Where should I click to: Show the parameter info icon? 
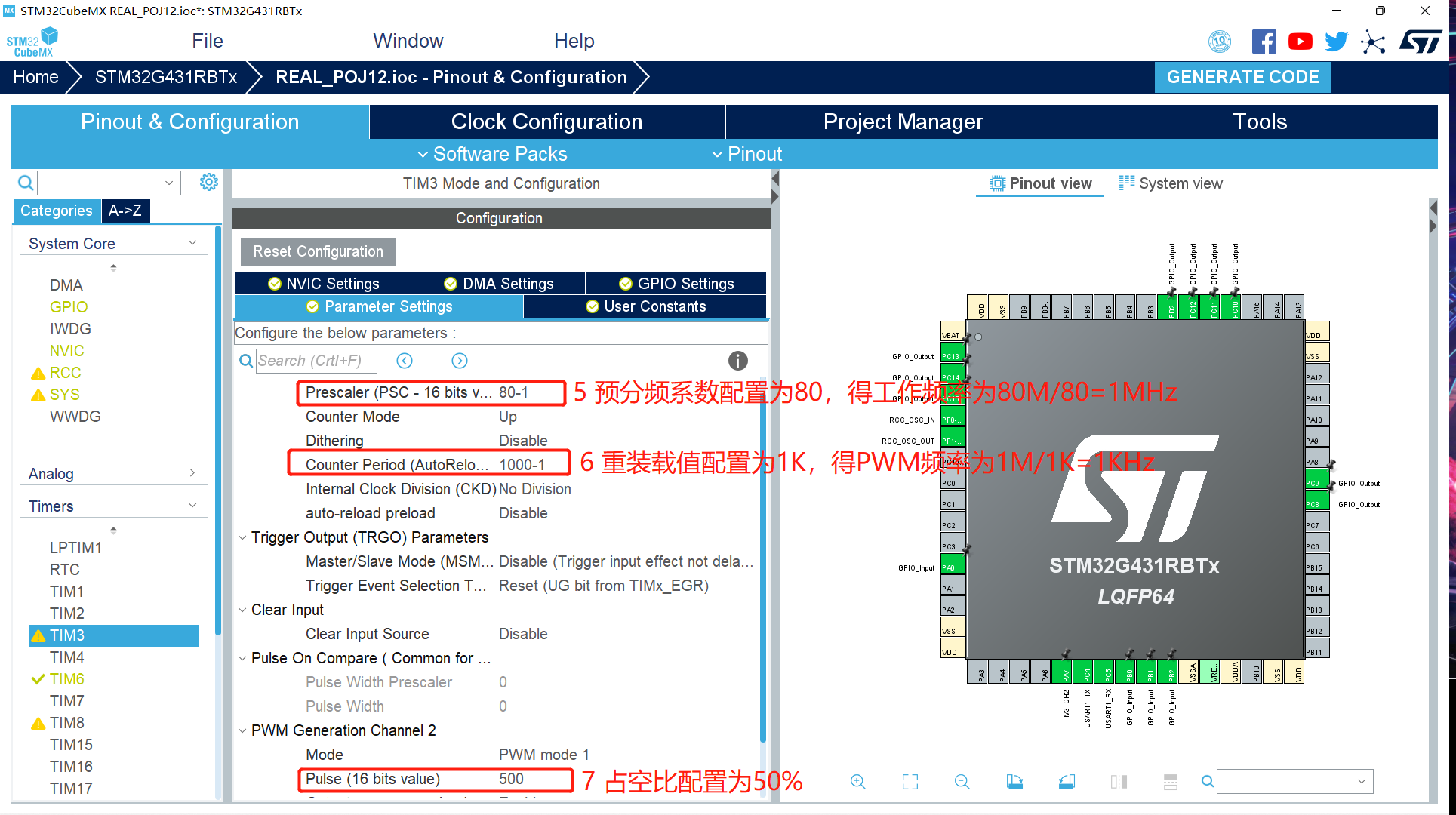[737, 361]
